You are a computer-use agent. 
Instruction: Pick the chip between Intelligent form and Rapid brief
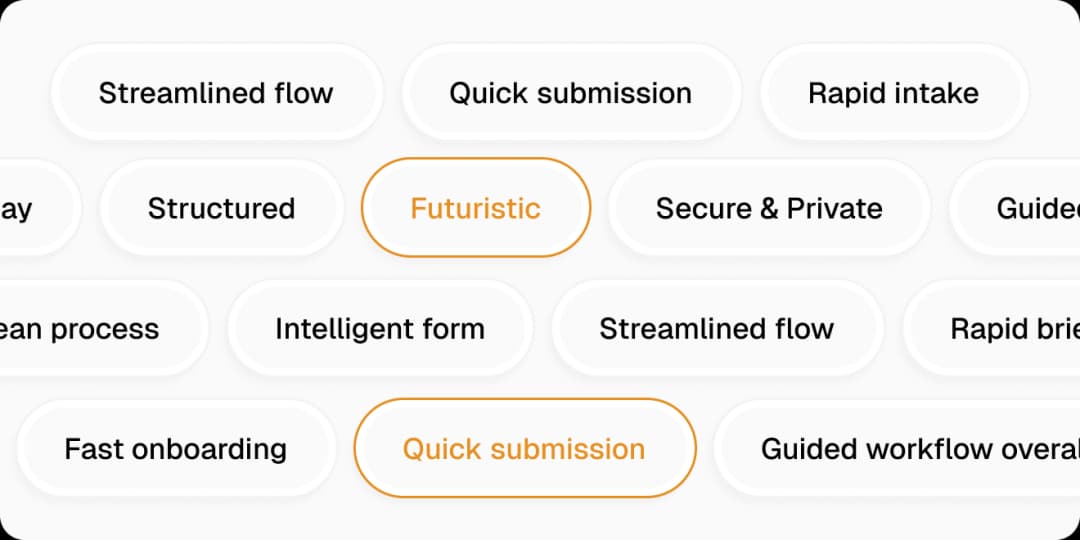pos(716,328)
